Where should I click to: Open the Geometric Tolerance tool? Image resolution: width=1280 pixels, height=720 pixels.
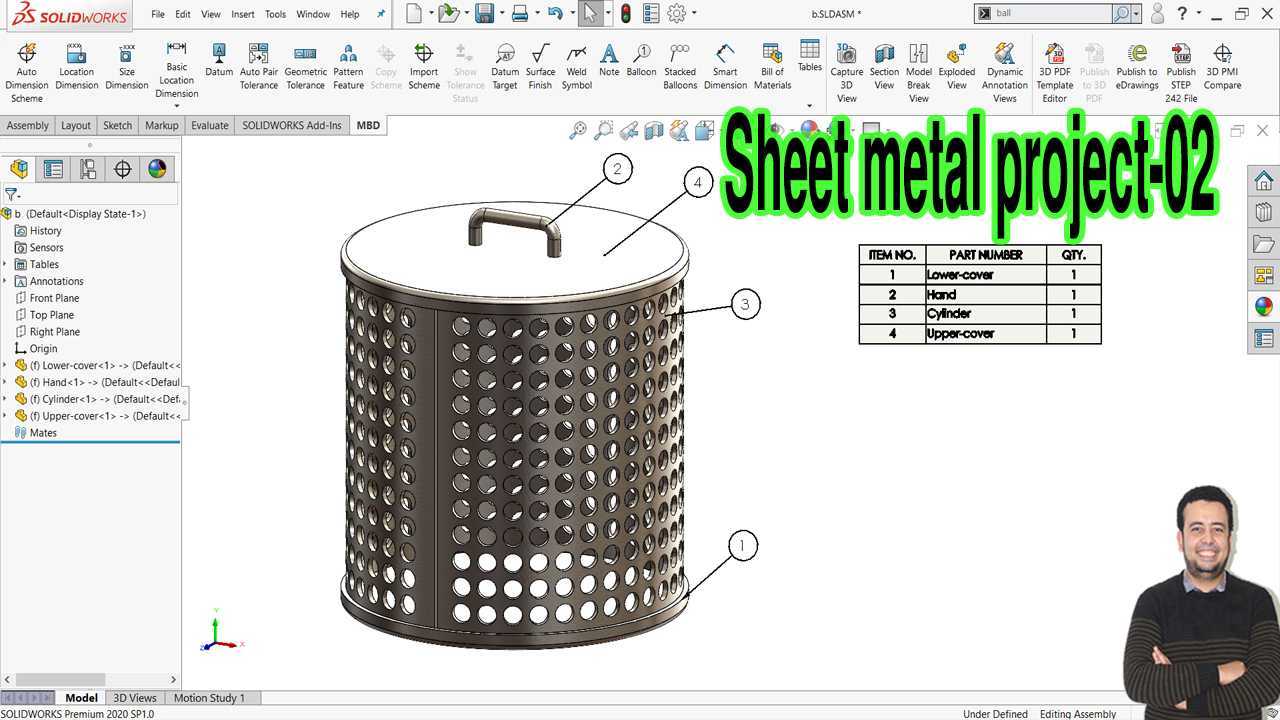tap(305, 66)
